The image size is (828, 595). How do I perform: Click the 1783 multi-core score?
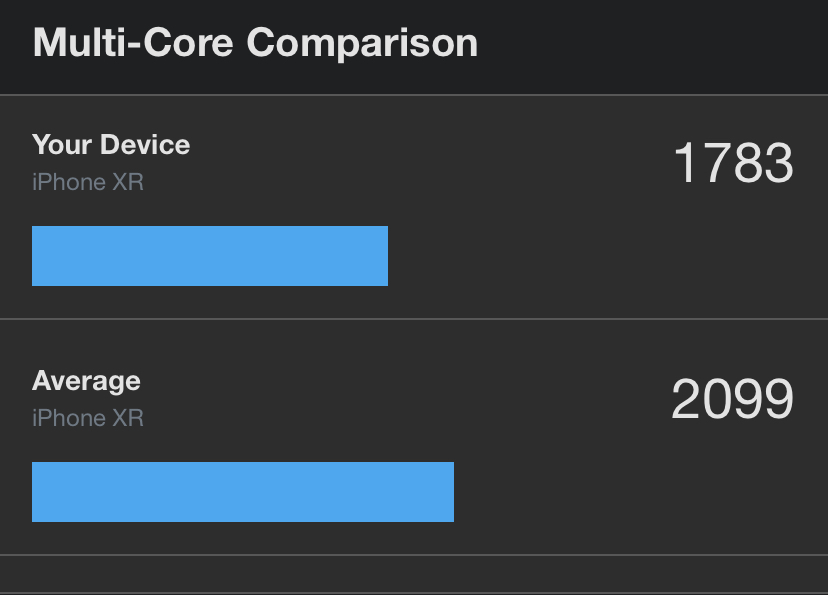[733, 163]
